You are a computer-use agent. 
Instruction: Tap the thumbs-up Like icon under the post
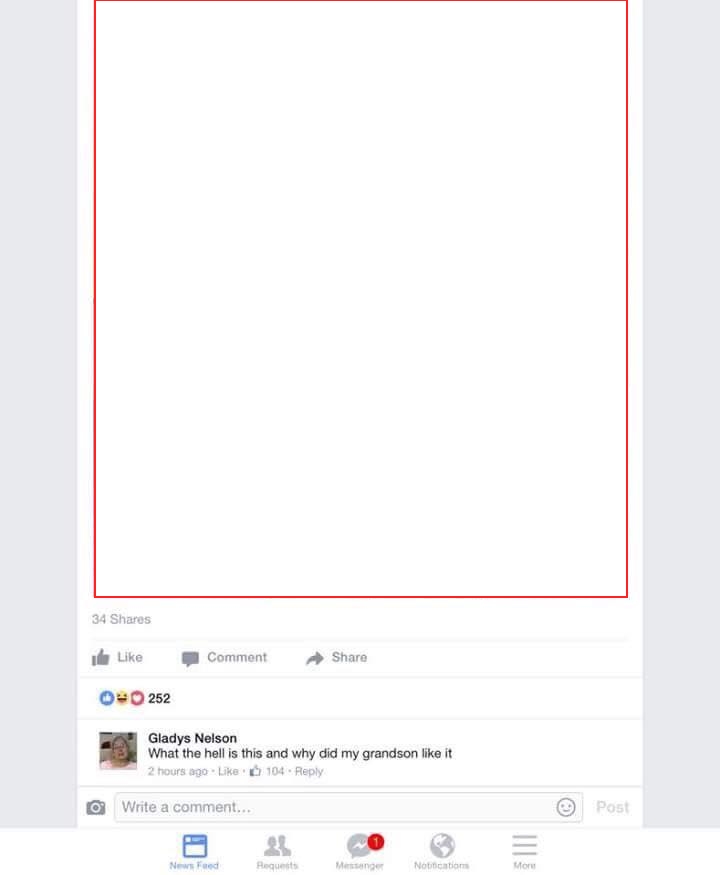(100, 657)
